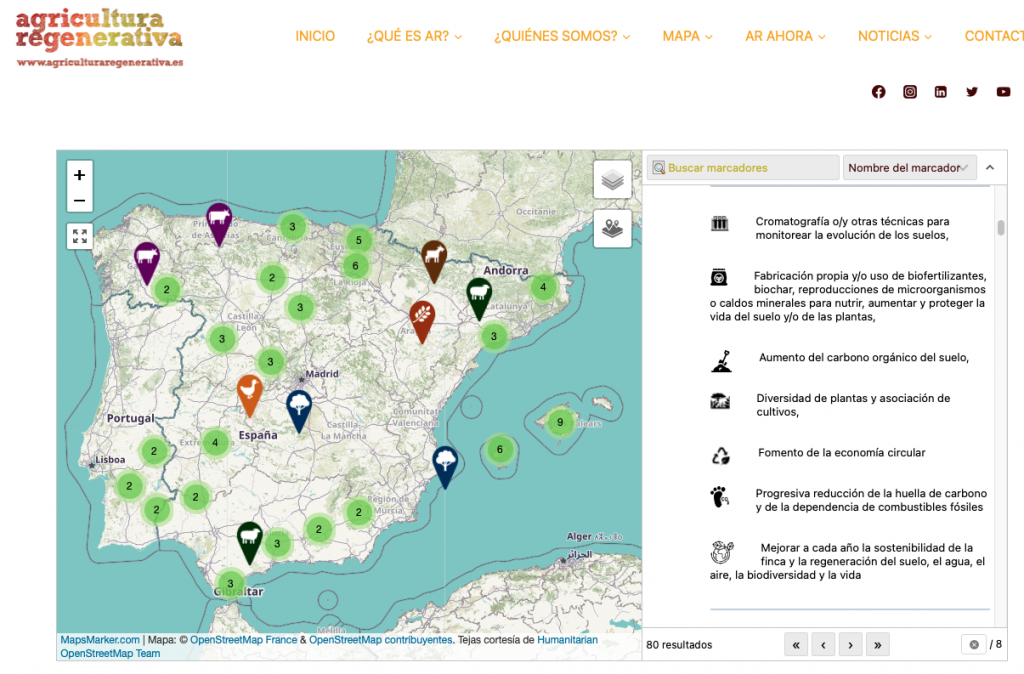Click the navy tree marker south of Madrid
The width and height of the screenshot is (1024, 674).
tap(299, 410)
